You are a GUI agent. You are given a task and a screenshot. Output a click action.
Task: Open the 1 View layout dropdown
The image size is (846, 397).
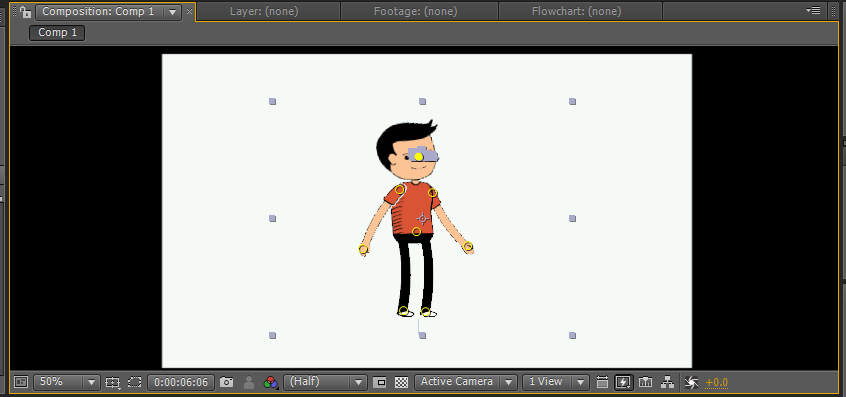click(555, 382)
